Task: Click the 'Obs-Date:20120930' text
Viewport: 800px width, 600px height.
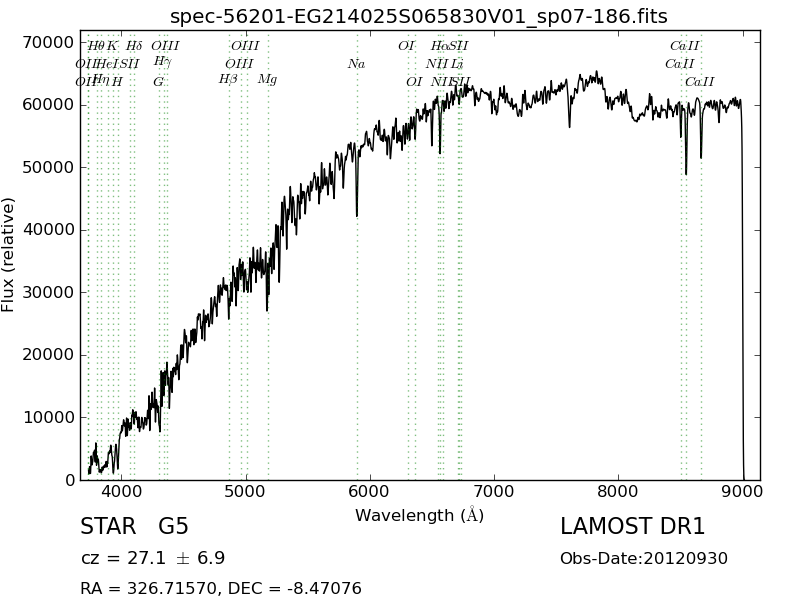Action: pos(644,559)
